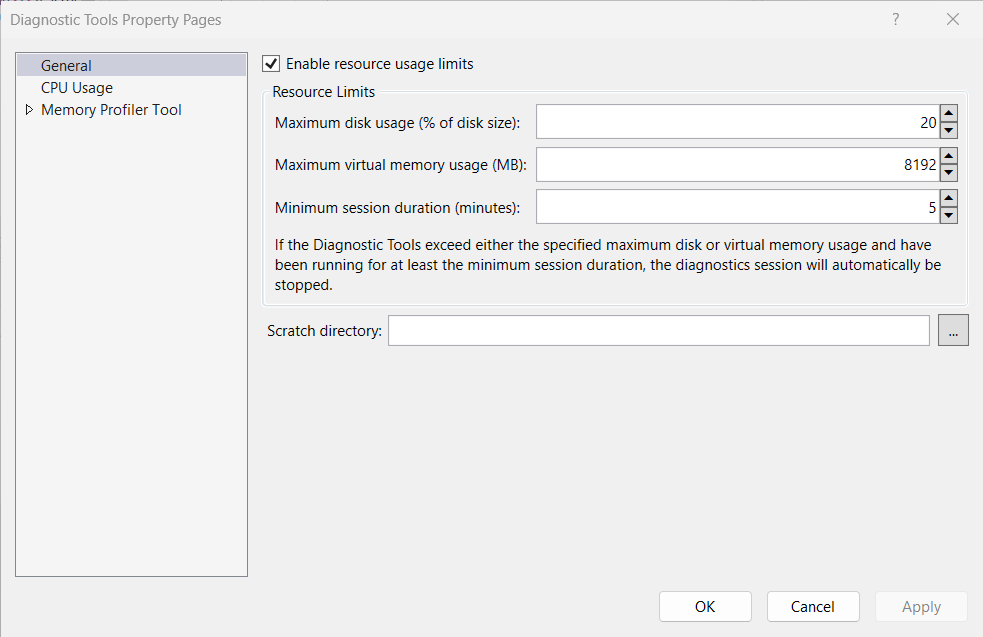Viewport: 983px width, 637px height.
Task: Apply the current property changes
Action: [920, 606]
